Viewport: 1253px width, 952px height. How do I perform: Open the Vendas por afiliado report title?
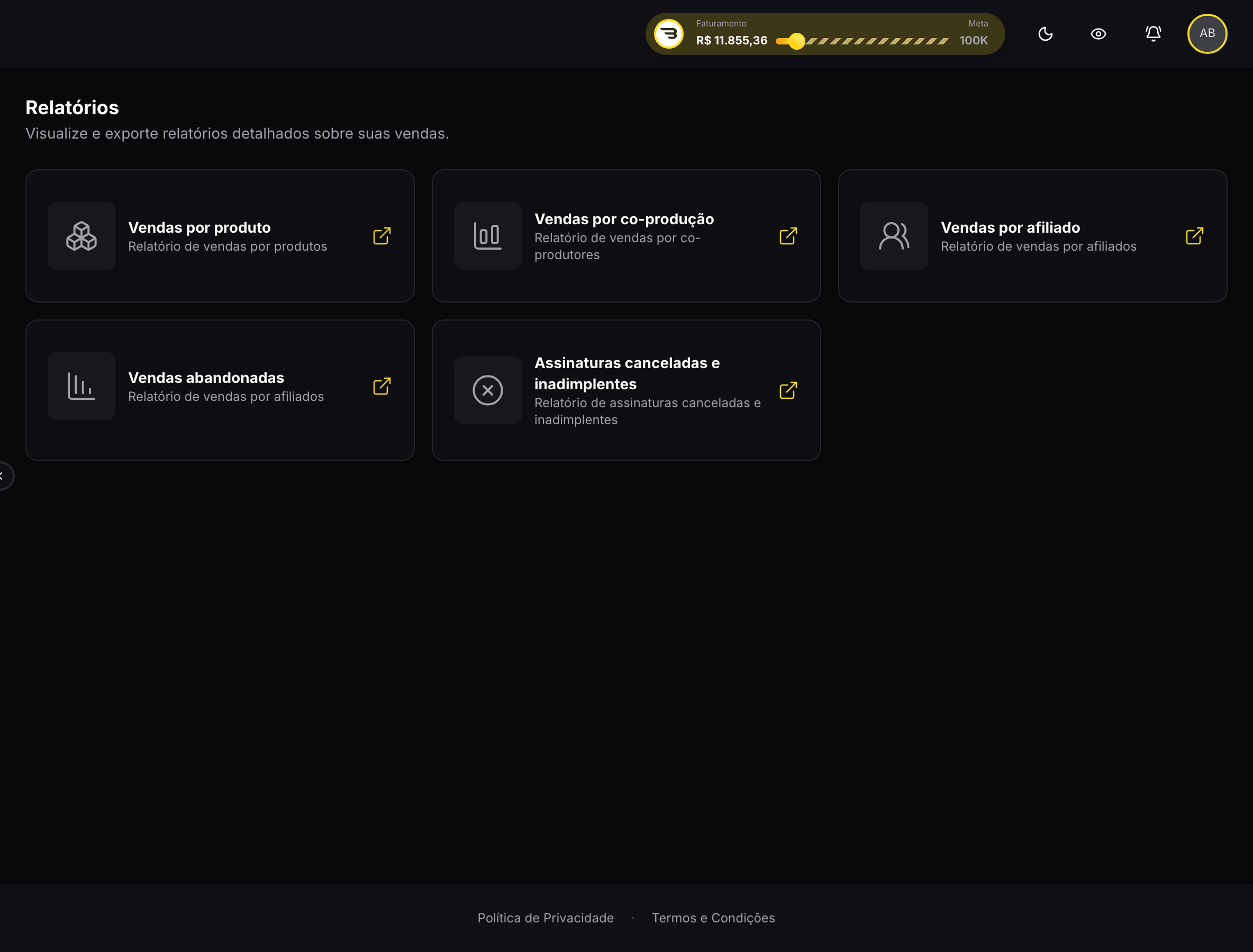point(1010,227)
